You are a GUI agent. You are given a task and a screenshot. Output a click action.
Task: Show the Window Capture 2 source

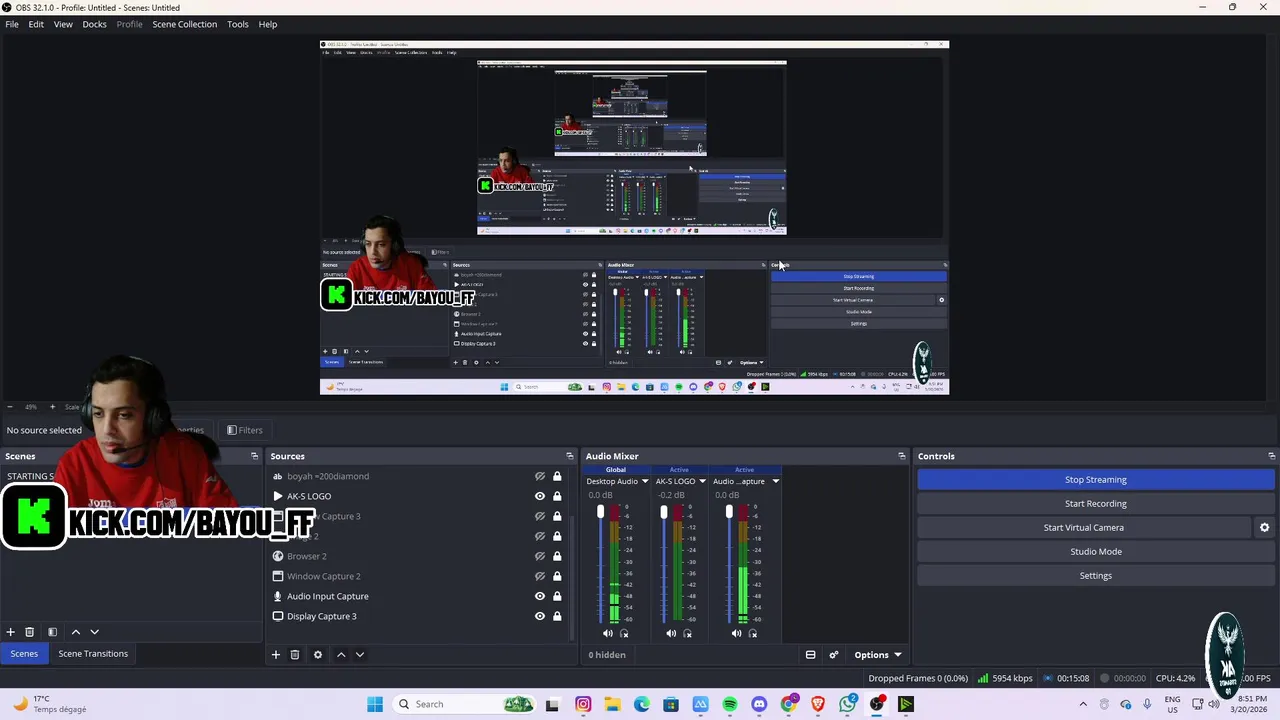[x=540, y=576]
